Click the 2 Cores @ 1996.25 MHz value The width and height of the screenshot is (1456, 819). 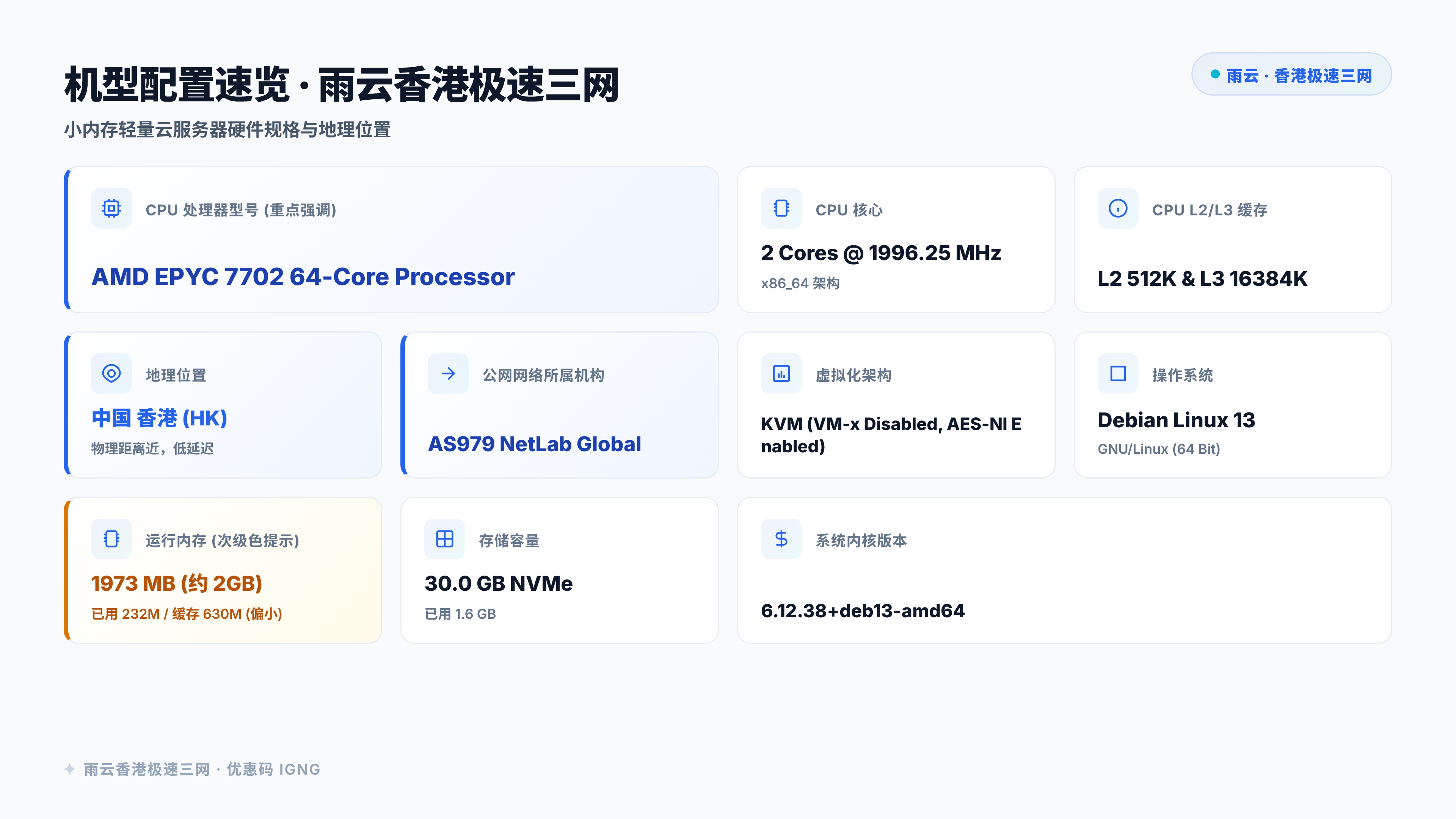click(x=880, y=253)
